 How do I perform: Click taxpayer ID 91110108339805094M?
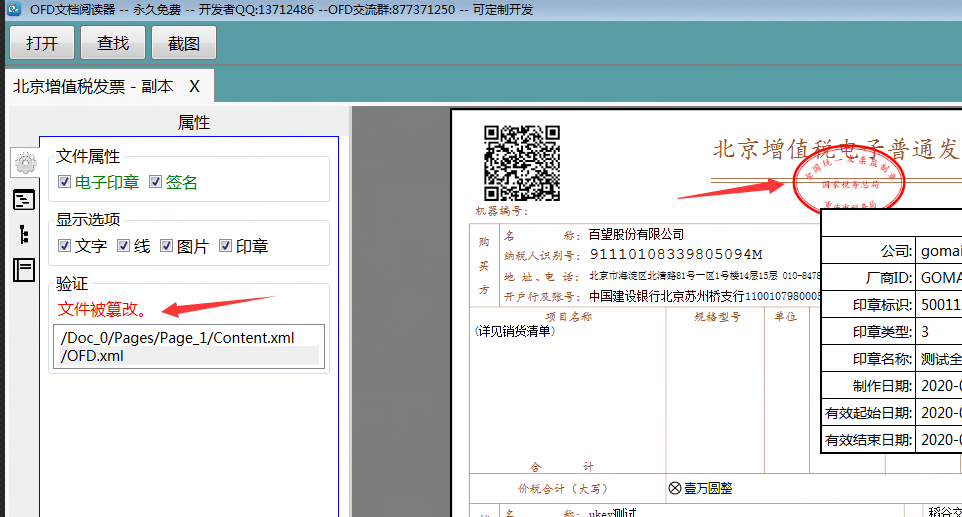[x=675, y=254]
